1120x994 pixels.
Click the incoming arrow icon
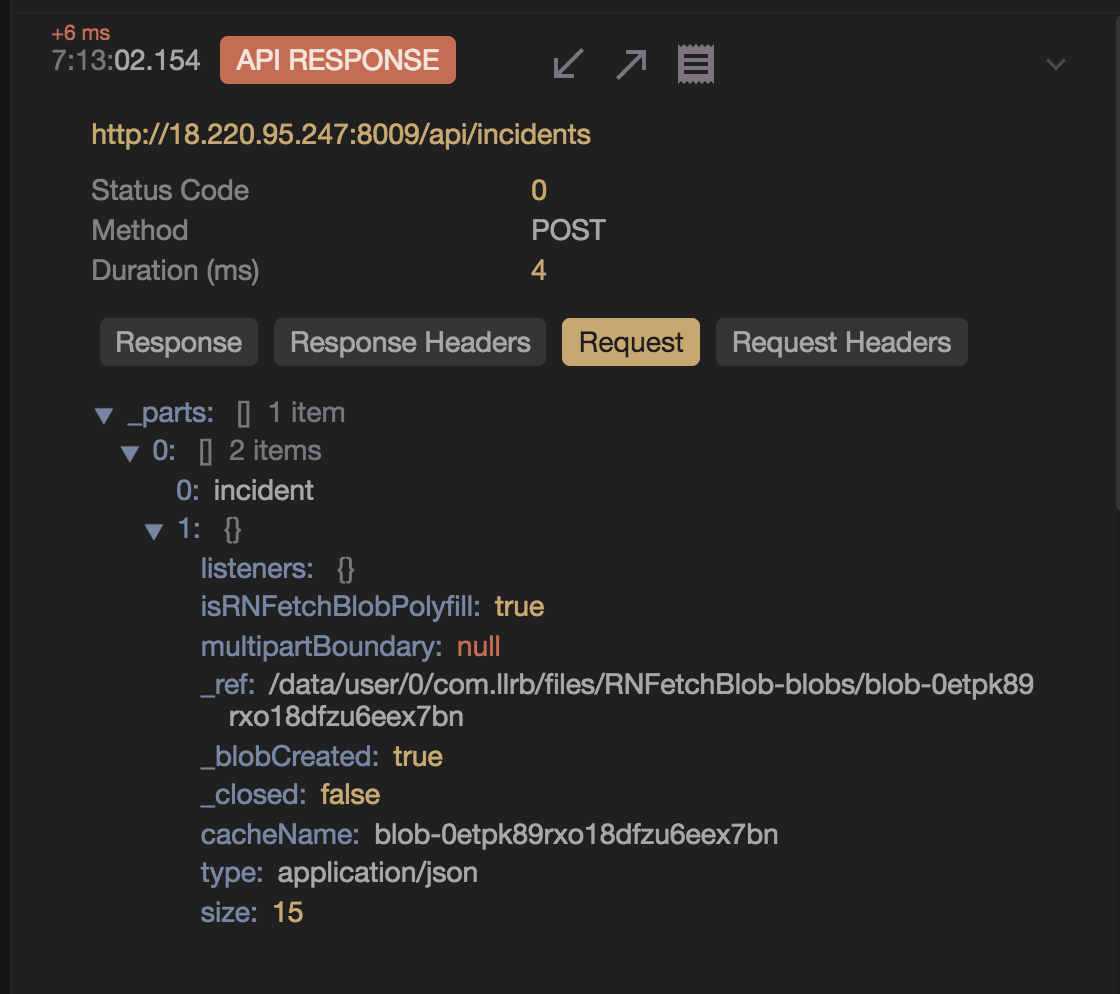(x=569, y=64)
